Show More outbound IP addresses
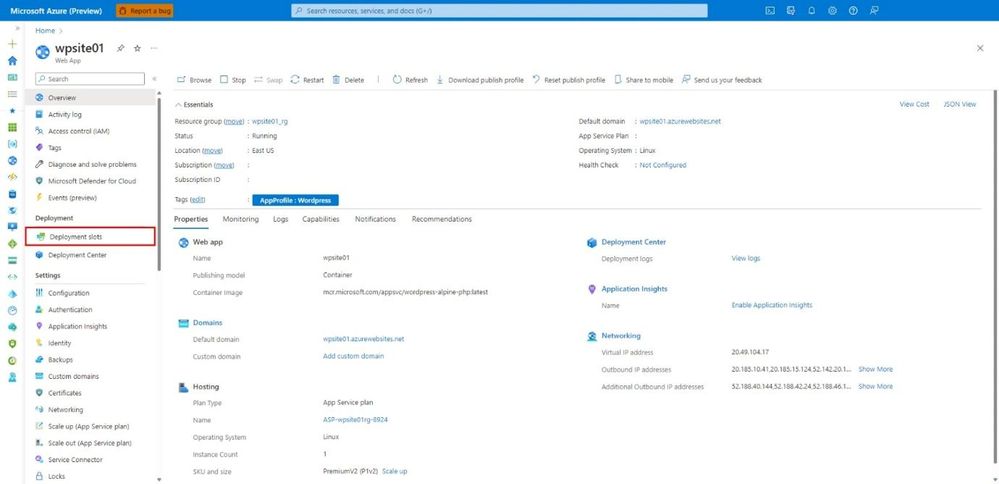Viewport: 999px width, 484px height. point(875,369)
